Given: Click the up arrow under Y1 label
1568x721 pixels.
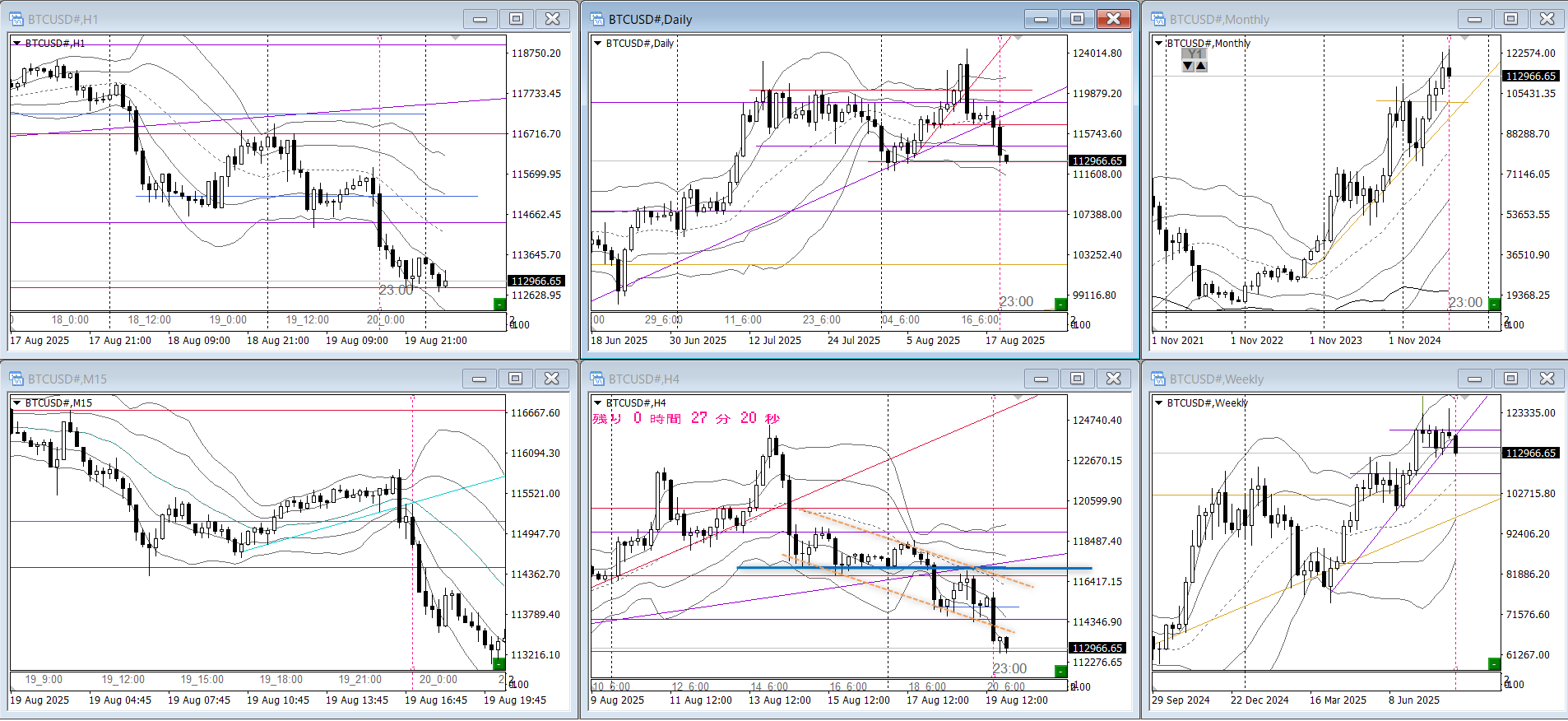Looking at the screenshot, I should (1201, 66).
